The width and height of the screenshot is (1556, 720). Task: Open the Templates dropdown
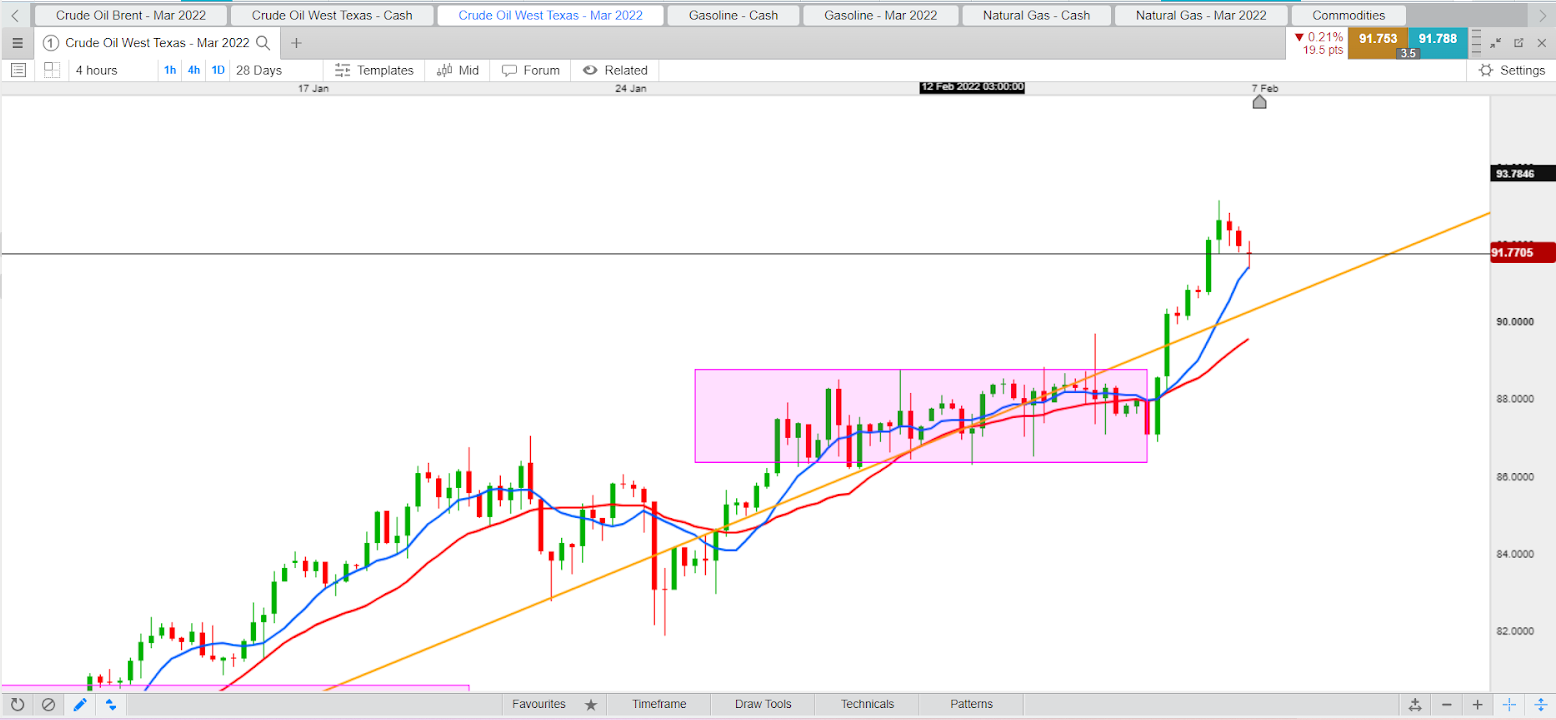pyautogui.click(x=374, y=70)
